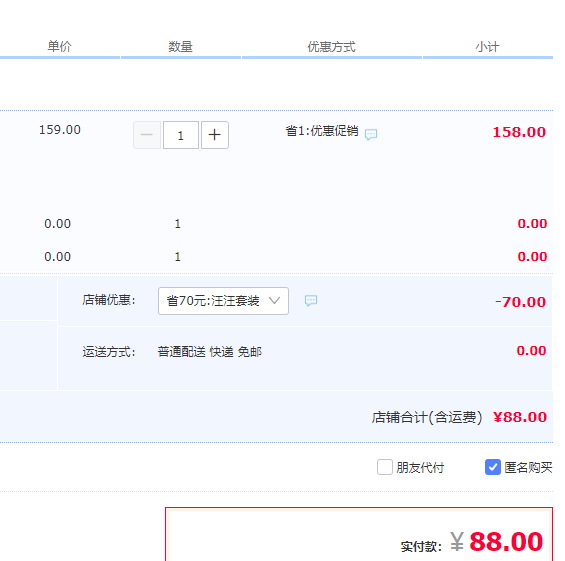Click comment icon next to 优惠促销
The width and height of the screenshot is (565, 561).
coord(371,134)
